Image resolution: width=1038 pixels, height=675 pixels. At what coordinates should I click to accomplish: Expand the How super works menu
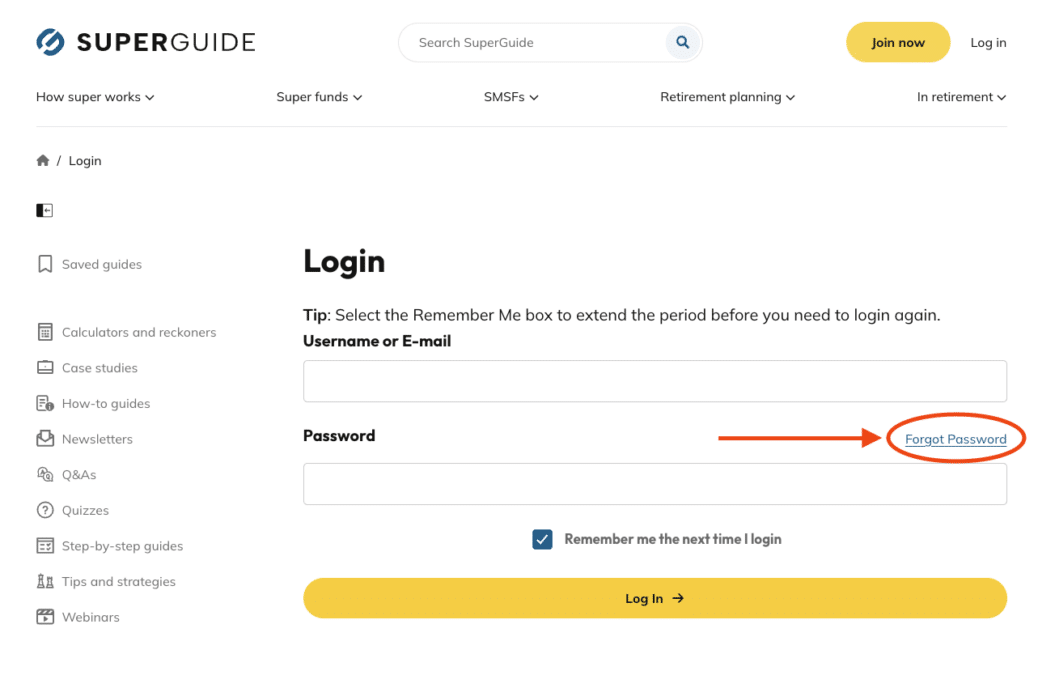(95, 97)
